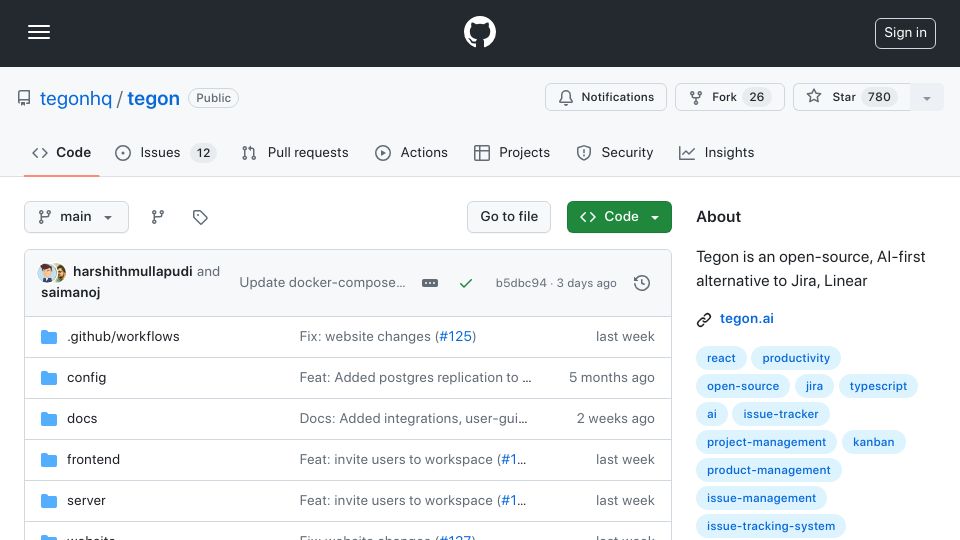Open the 'Feat: Added postgres replication' commit

pyautogui.click(x=415, y=377)
